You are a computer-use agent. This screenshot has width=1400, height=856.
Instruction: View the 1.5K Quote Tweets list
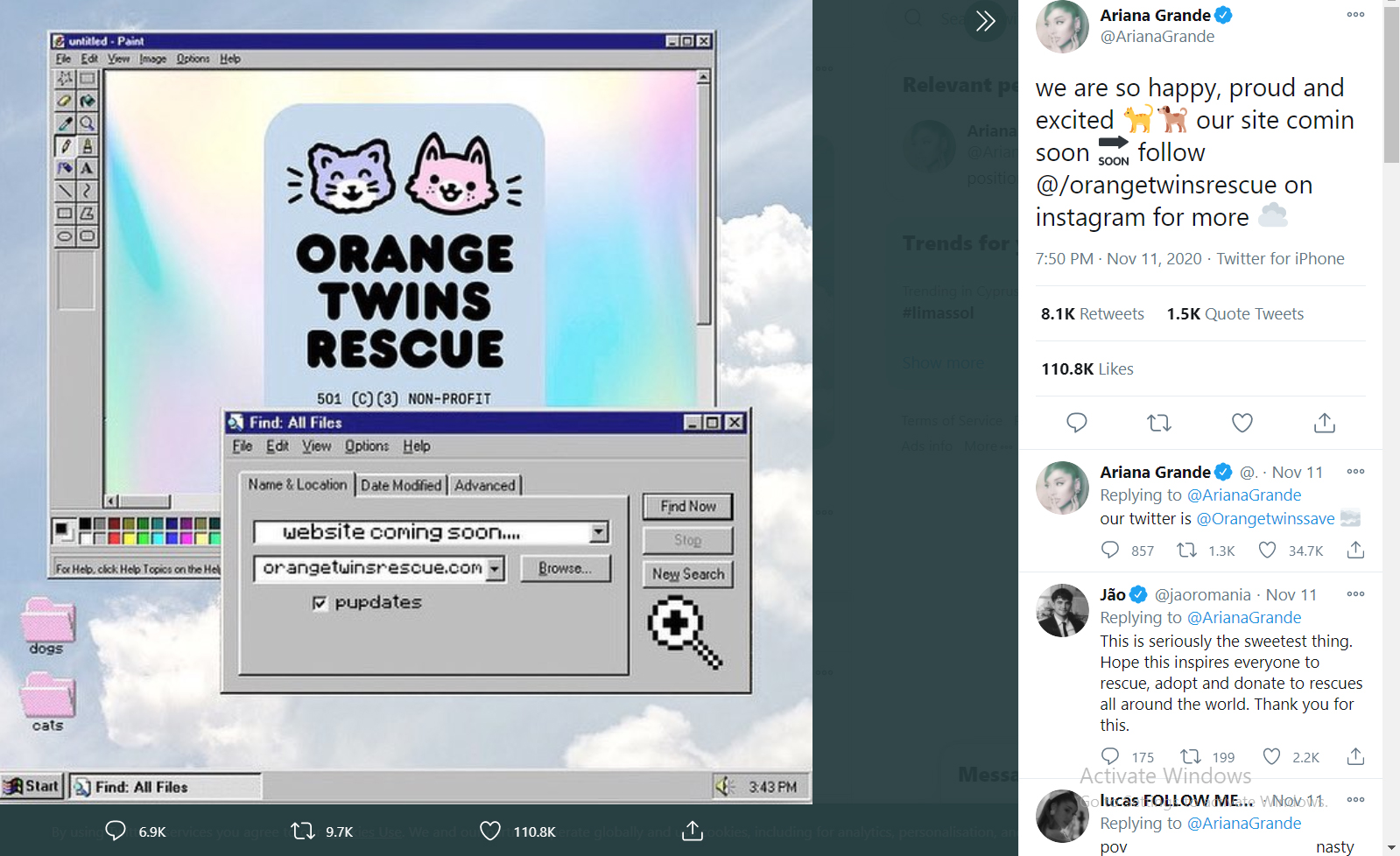point(1235,314)
